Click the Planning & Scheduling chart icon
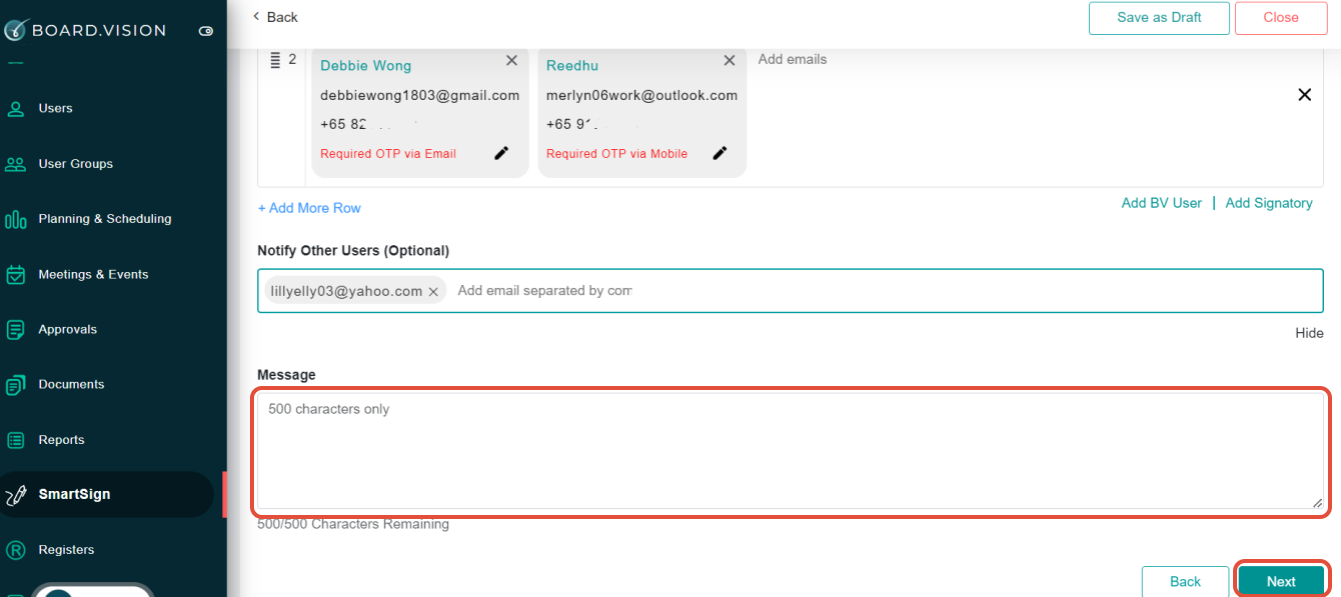Viewport: 1341px width, 597px height. click(16, 219)
